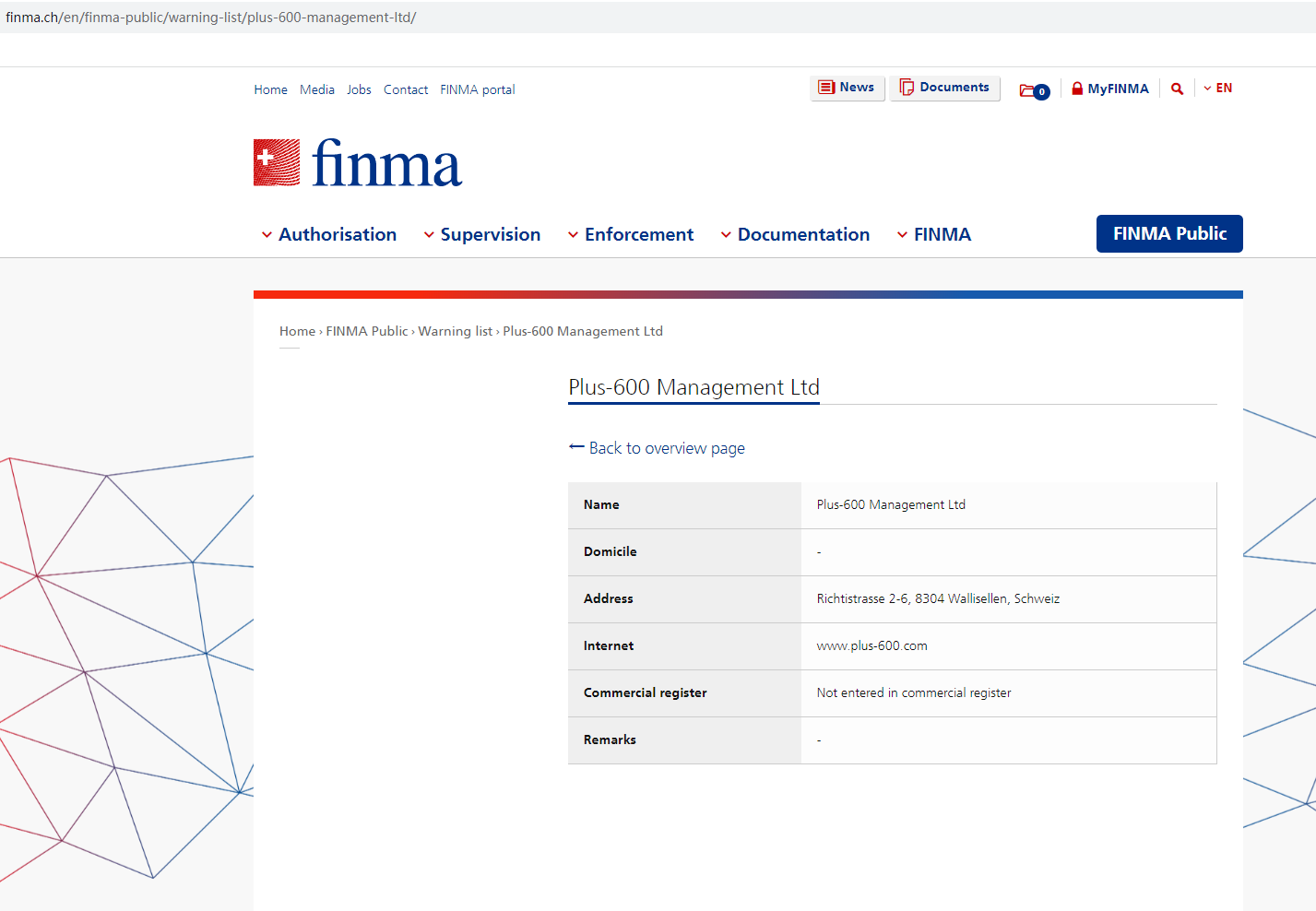This screenshot has width=1316, height=911.
Task: Expand the FINMA menu
Action: [x=934, y=234]
